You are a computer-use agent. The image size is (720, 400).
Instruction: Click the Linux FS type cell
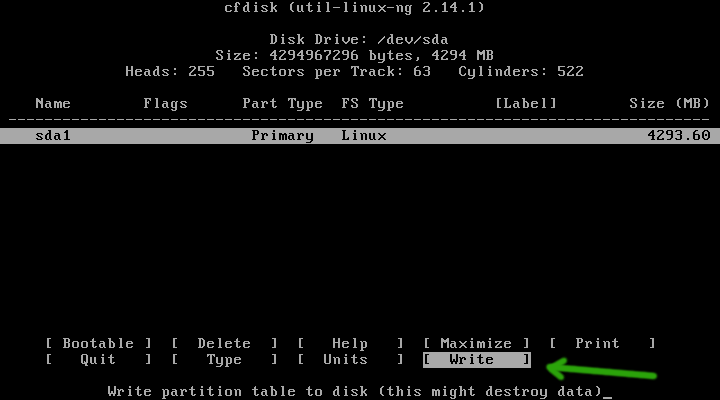point(364,136)
